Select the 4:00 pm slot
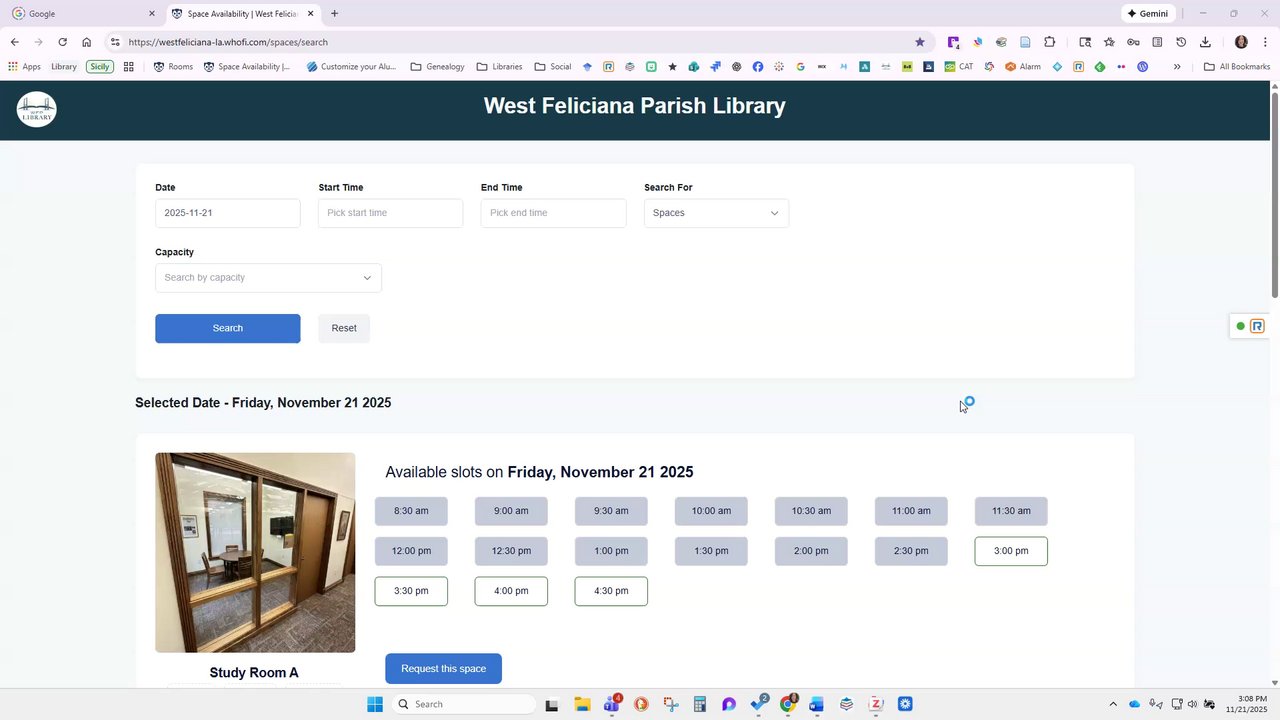 pos(511,591)
